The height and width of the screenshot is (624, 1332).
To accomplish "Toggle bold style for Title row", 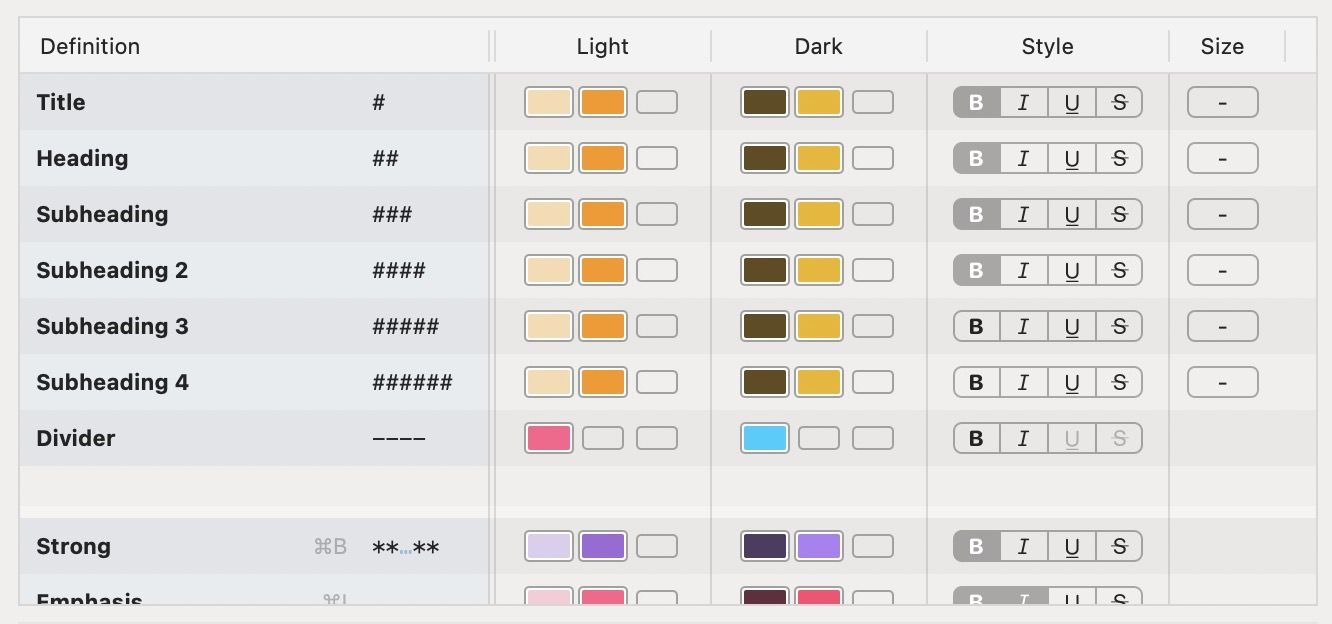I will [x=977, y=102].
